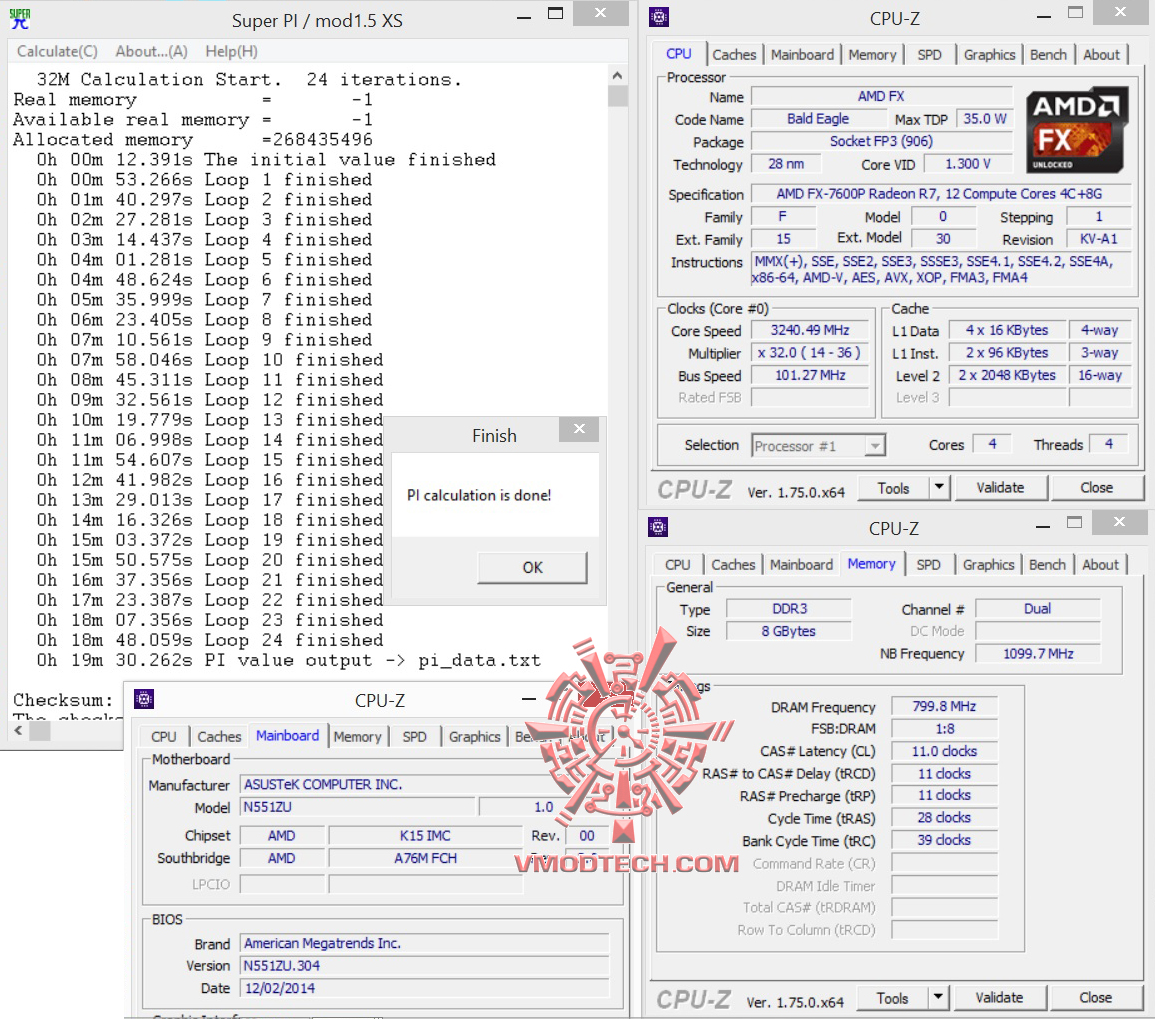Click BIOS Version field N551ZU.304

[x=425, y=965]
